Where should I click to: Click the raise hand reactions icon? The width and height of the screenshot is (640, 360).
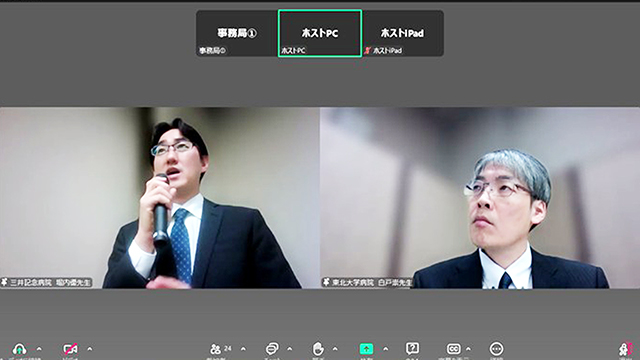tap(318, 349)
